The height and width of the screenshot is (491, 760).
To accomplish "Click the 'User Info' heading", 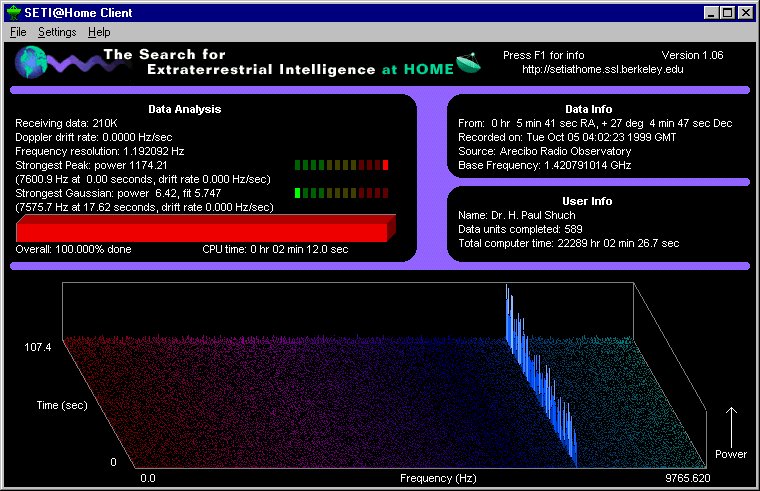I will (587, 201).
